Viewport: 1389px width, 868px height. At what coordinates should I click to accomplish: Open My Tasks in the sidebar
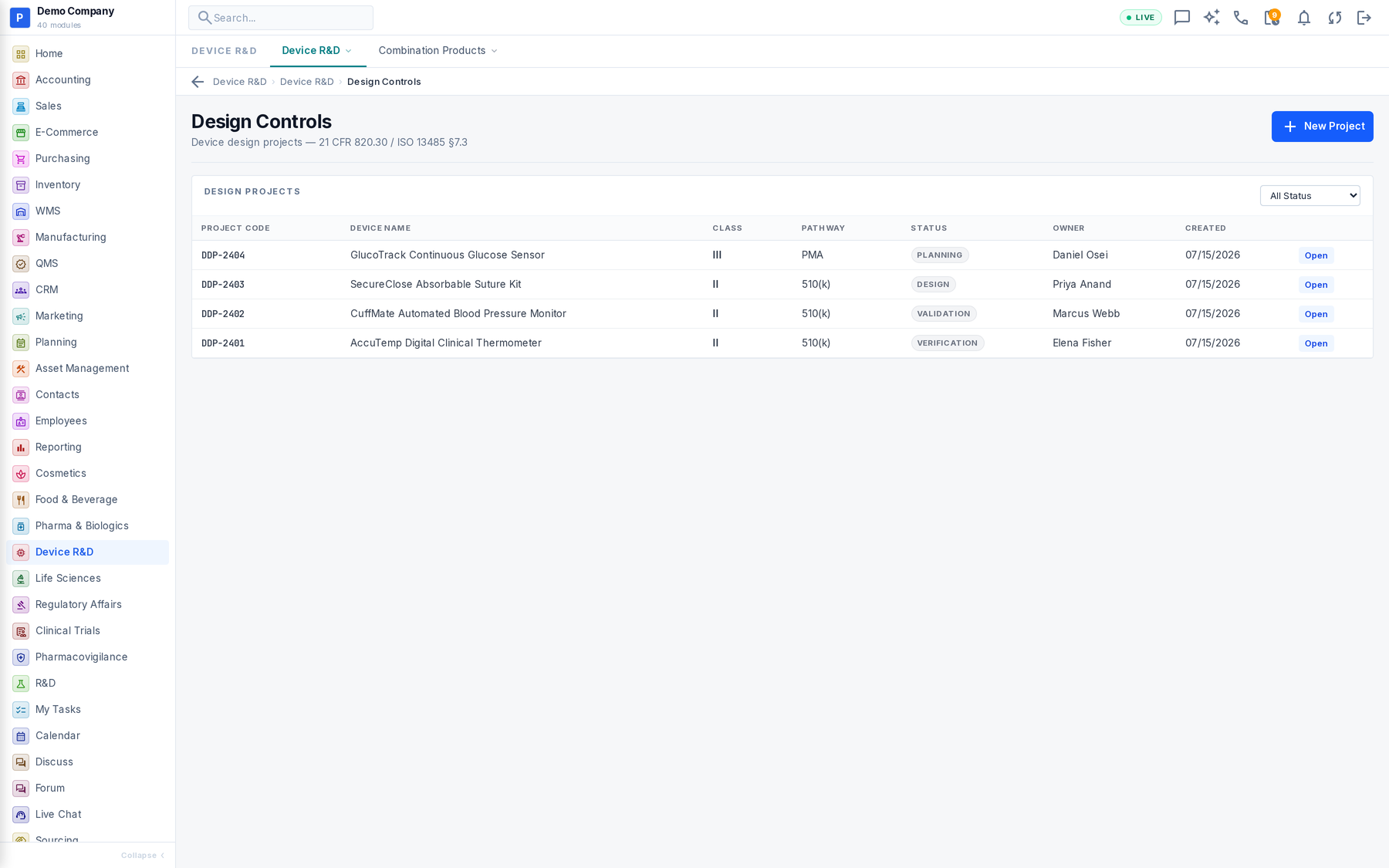point(87,710)
